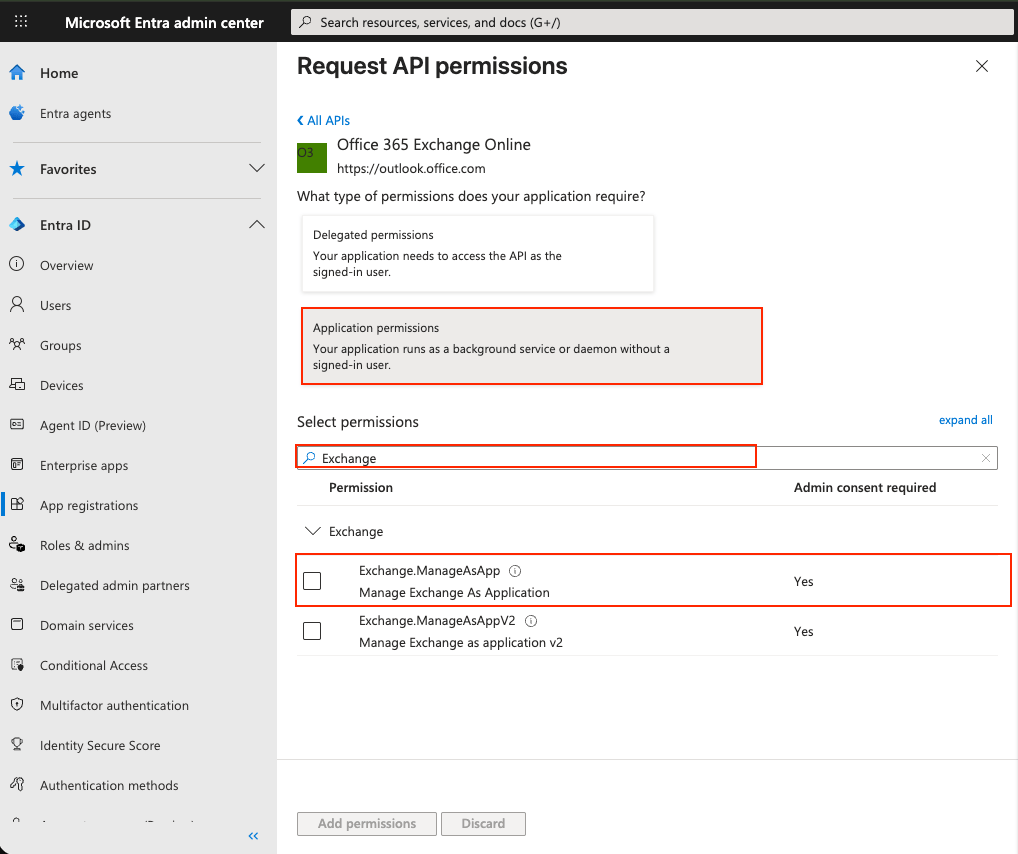Select the Delegated permissions card
Viewport: 1018px width, 854px height.
[478, 253]
